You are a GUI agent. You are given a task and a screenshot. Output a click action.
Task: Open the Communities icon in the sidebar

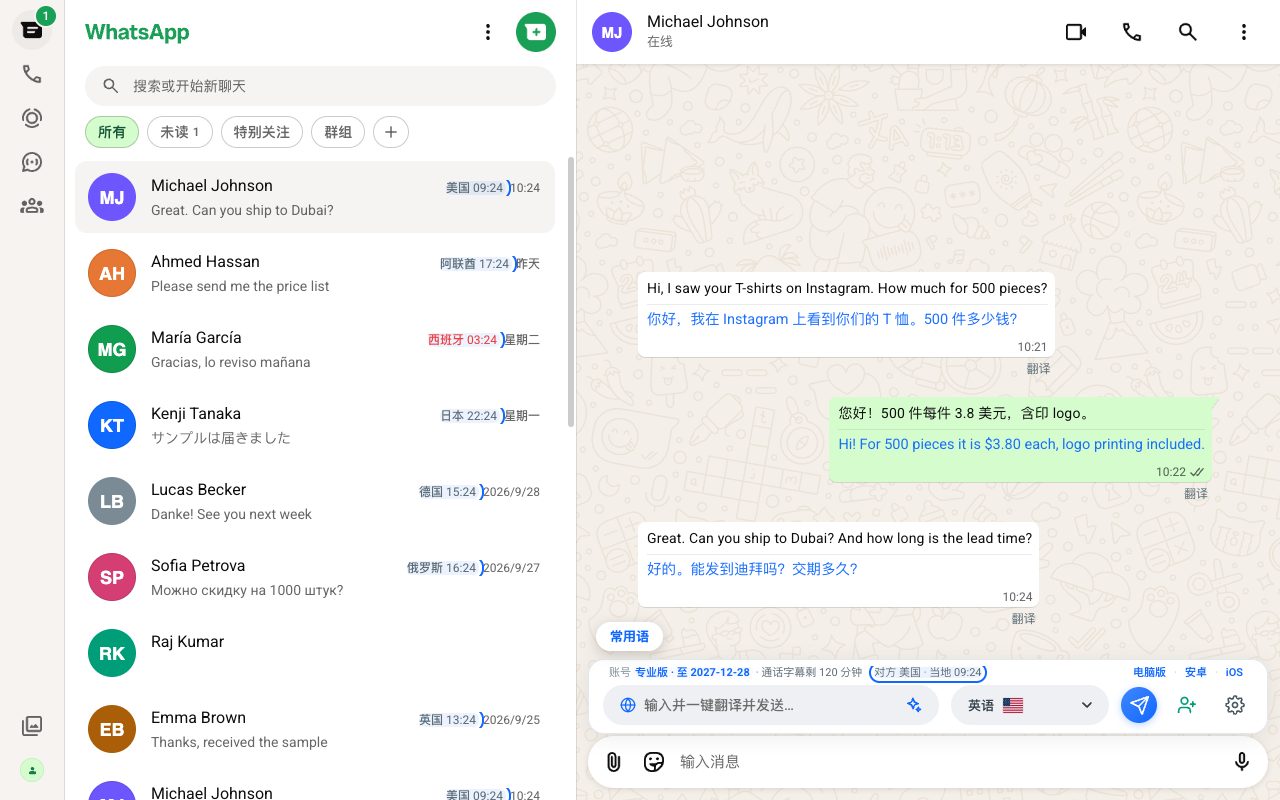(32, 206)
